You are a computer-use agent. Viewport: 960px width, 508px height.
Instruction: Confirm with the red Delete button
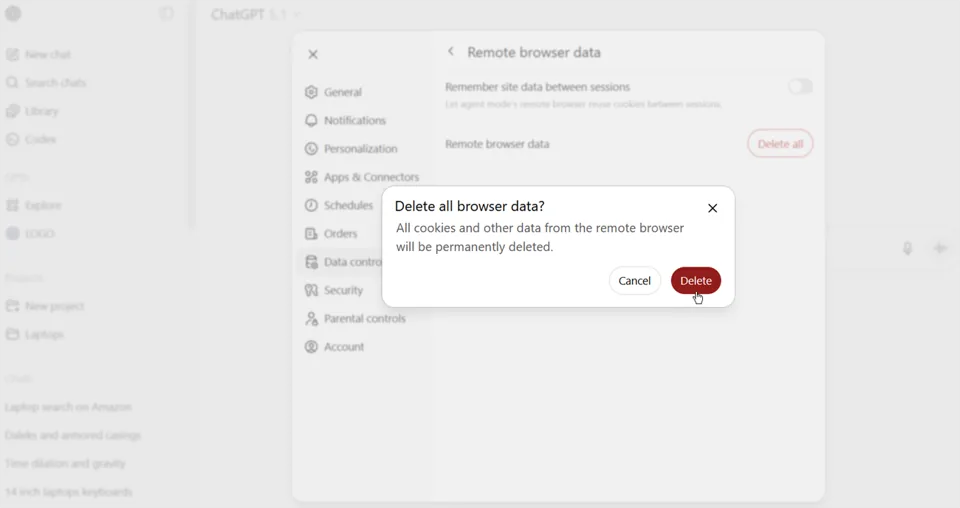tap(695, 281)
